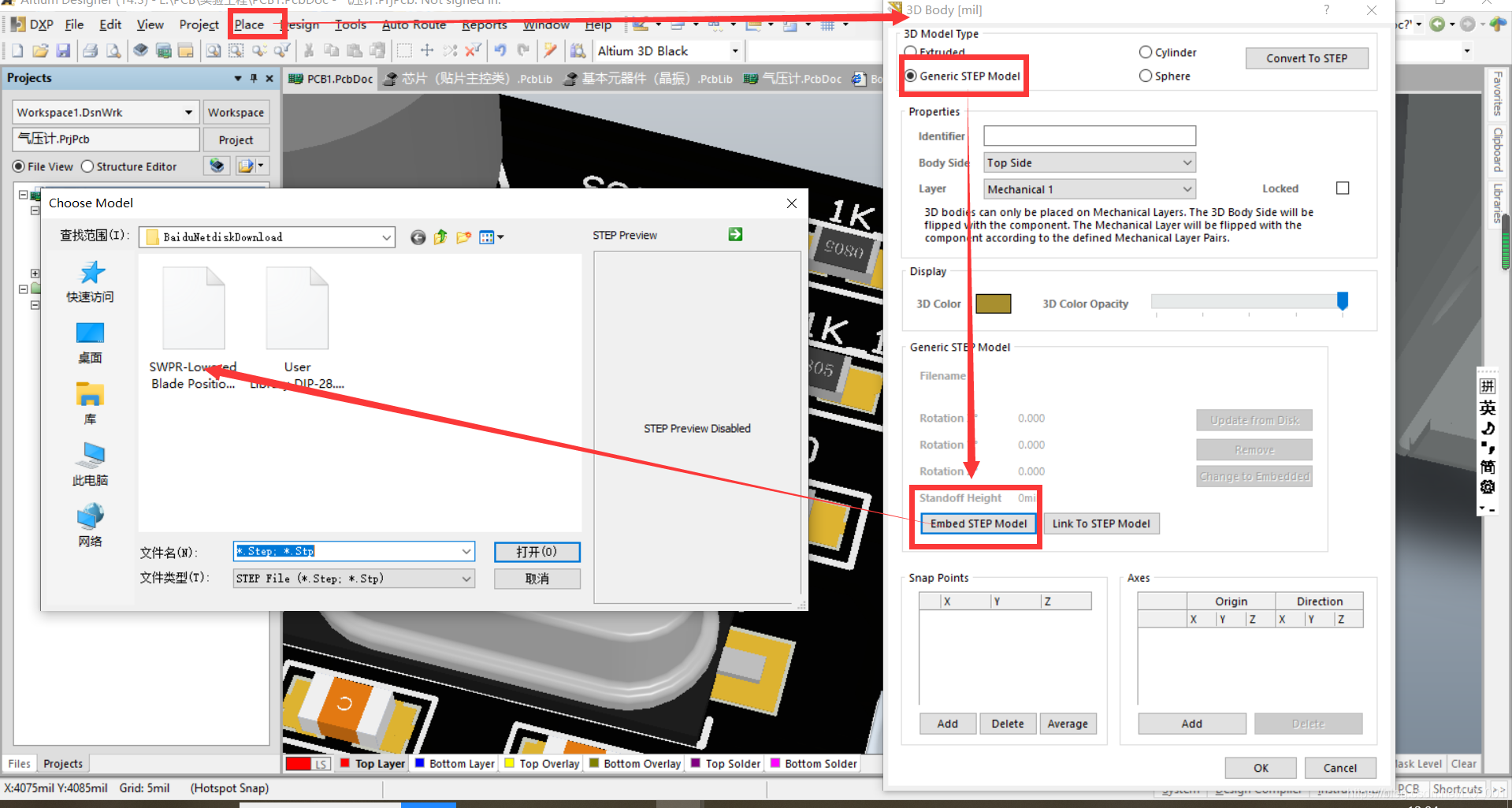Image resolution: width=1512 pixels, height=808 pixels.
Task: Open Body Side dropdown showing Top Side
Action: click(1090, 162)
